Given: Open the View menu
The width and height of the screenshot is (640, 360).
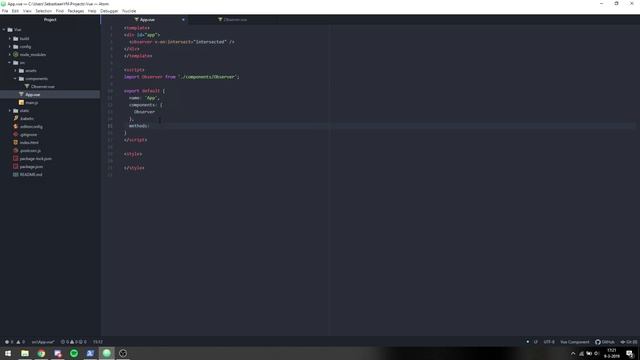Looking at the screenshot, I should [27, 11].
